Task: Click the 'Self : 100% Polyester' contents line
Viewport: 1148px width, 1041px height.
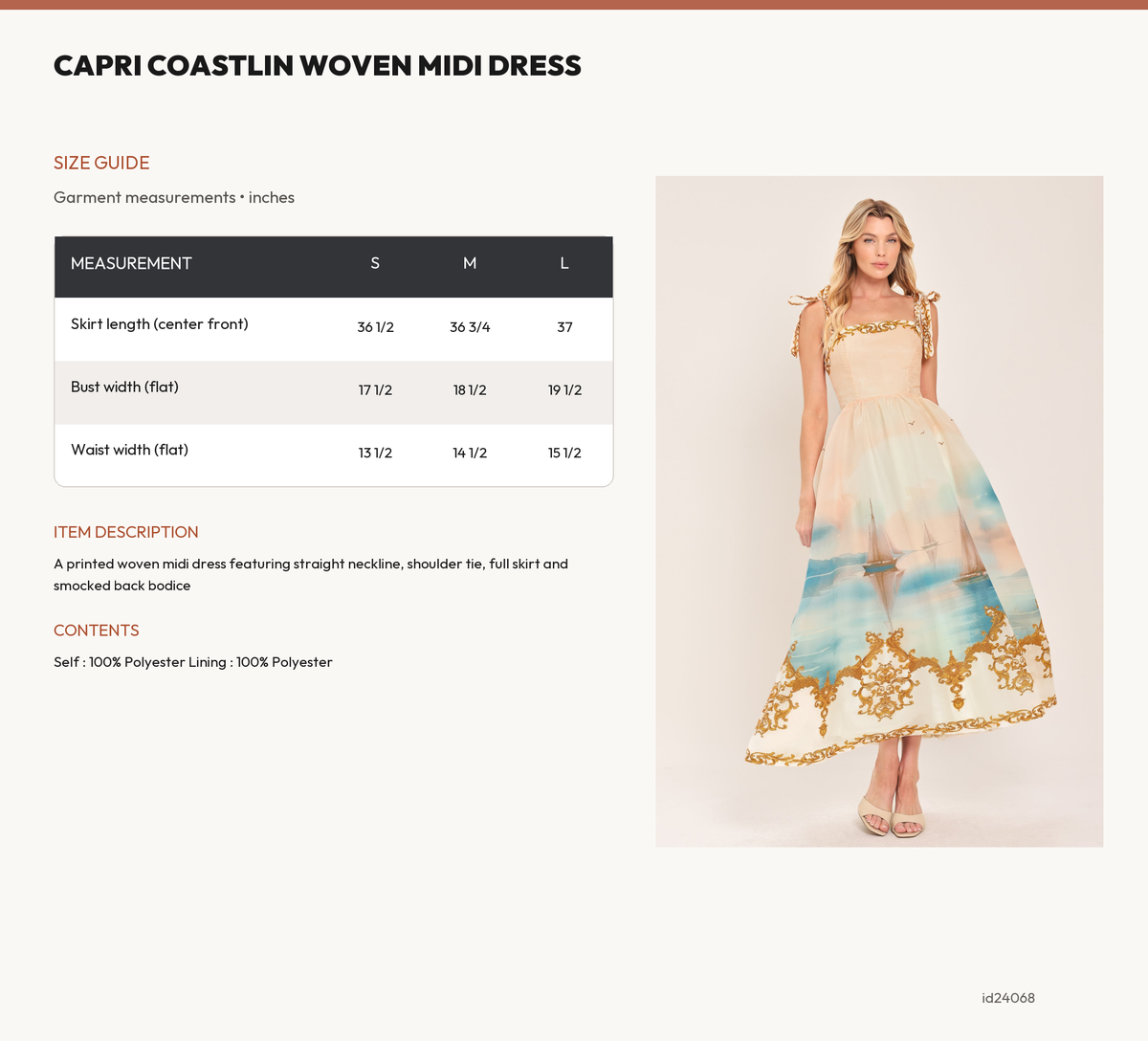Action: click(x=193, y=662)
